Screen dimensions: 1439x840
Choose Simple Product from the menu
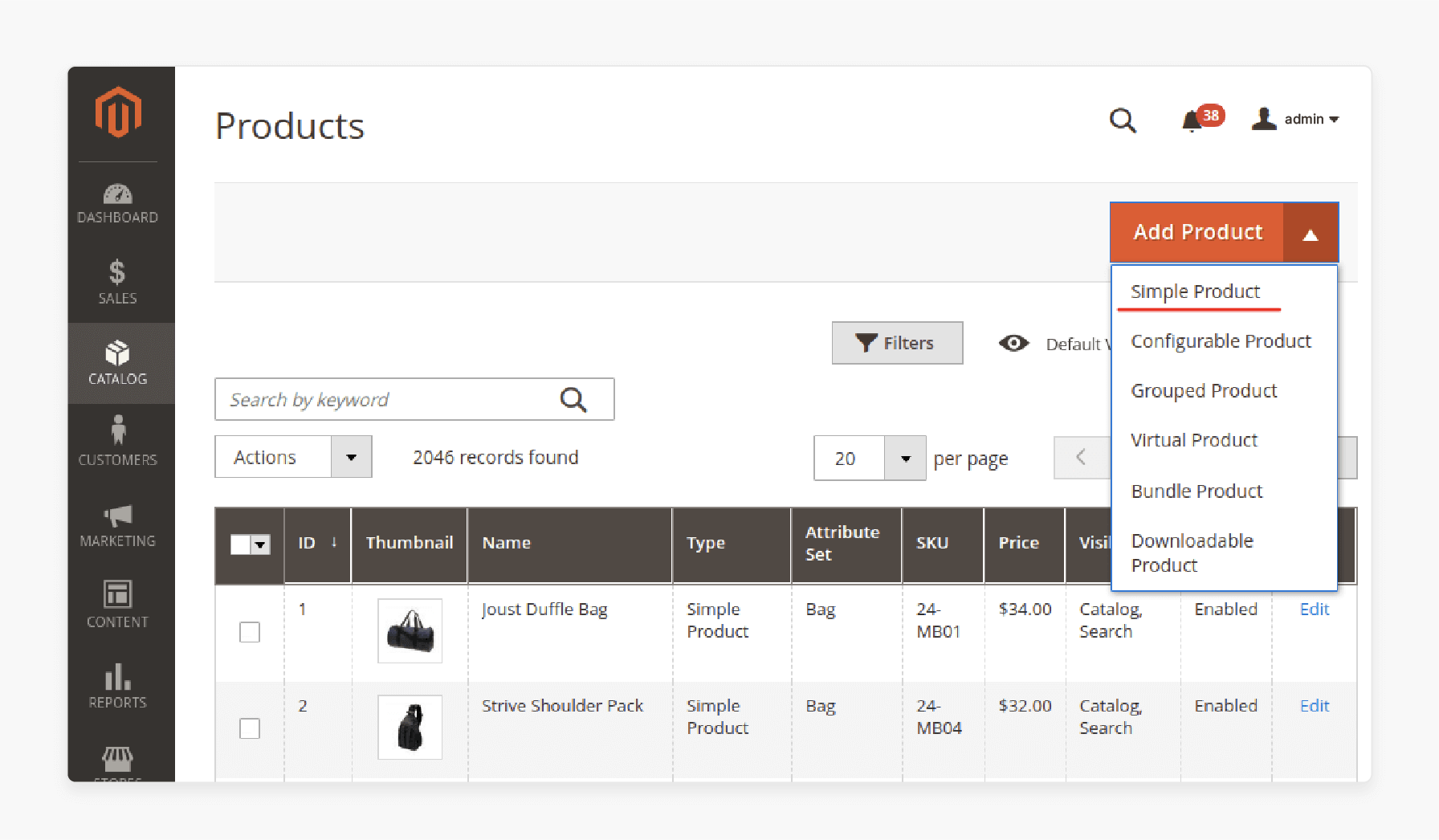click(x=1195, y=292)
